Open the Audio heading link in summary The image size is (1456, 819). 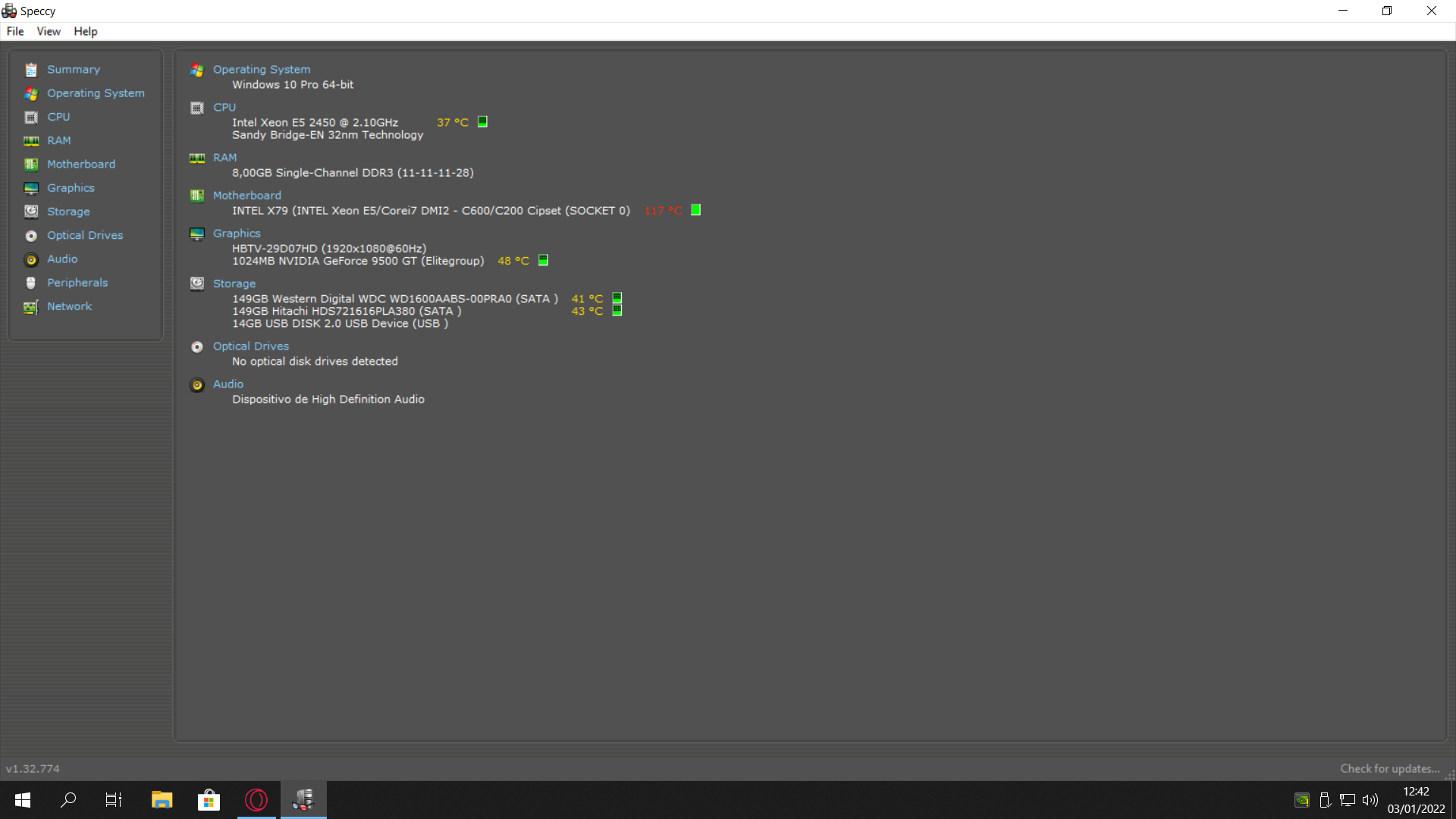[x=228, y=384]
